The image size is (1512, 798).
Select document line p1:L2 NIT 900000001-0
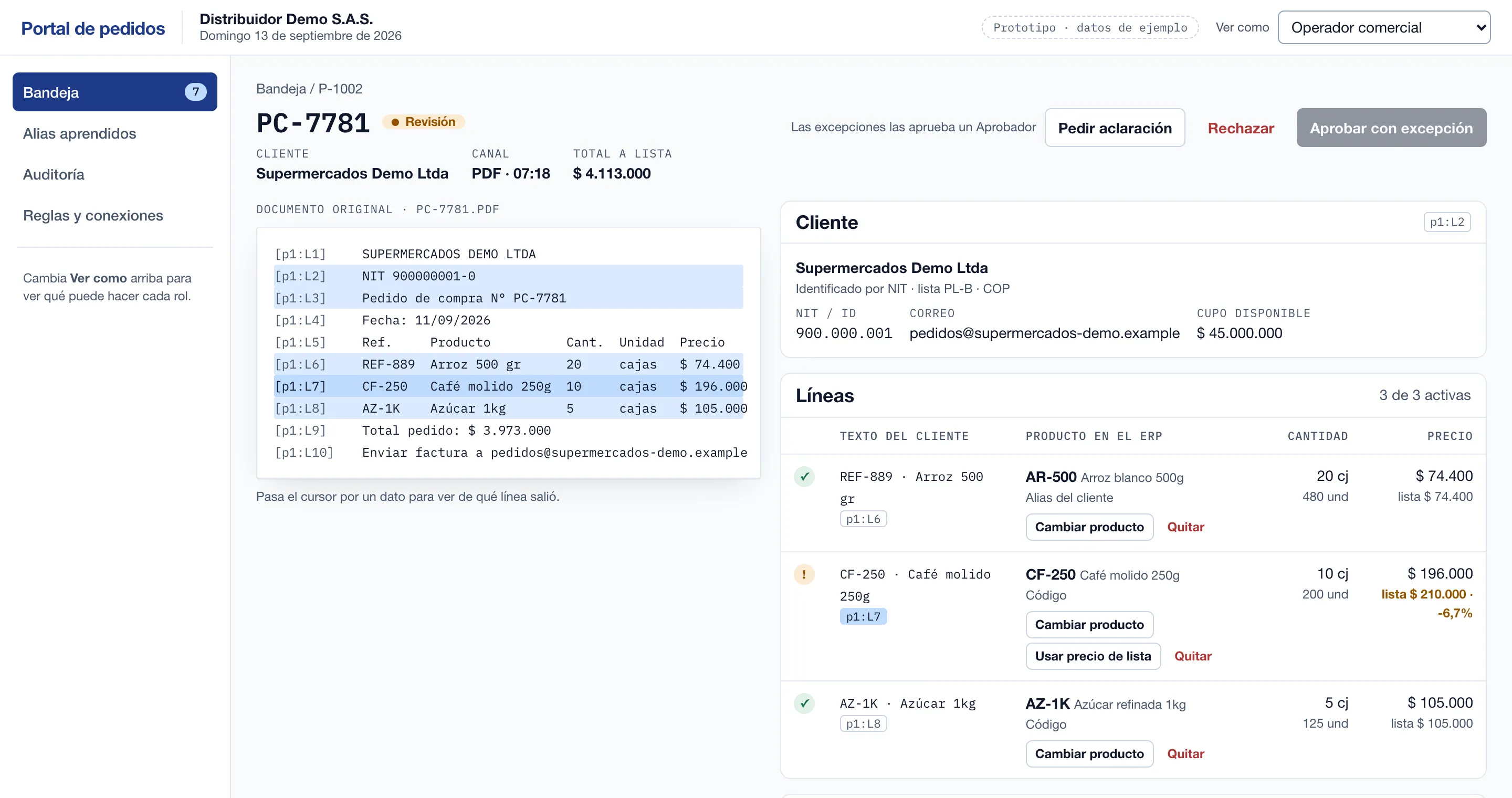point(508,276)
